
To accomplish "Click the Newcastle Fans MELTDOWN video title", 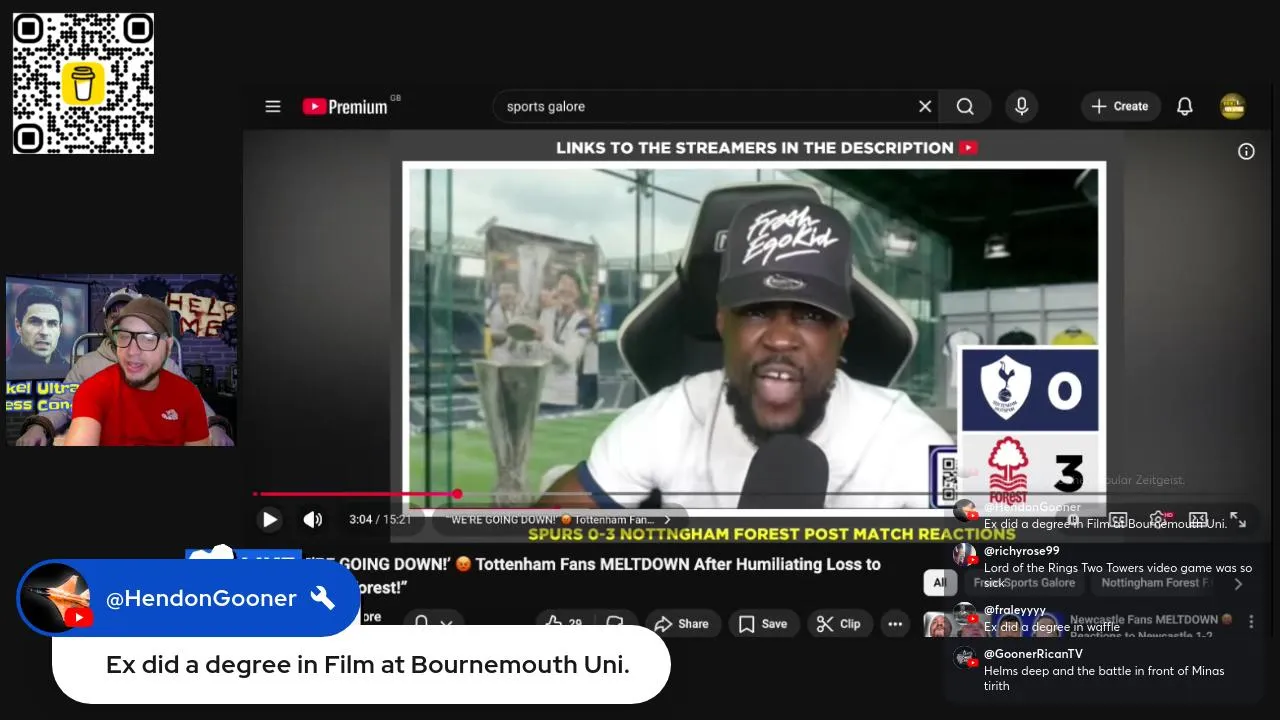I will [1151, 619].
